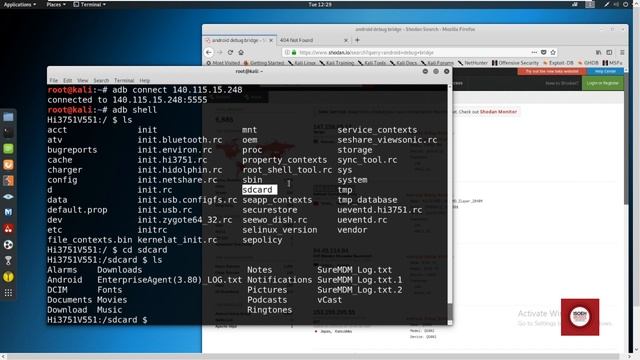640x360 pixels.
Task: Click the workspace indicator in top bar
Action: [590, 4]
